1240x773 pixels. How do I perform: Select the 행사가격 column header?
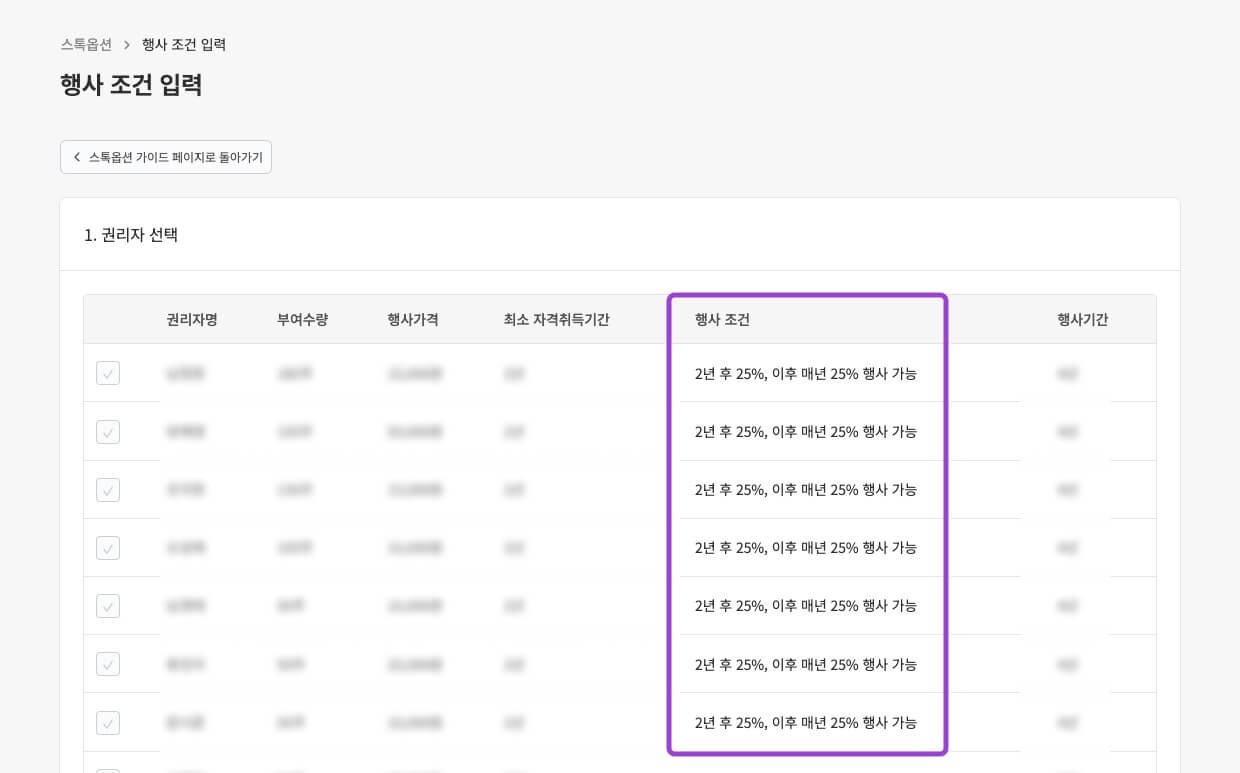tap(413, 320)
